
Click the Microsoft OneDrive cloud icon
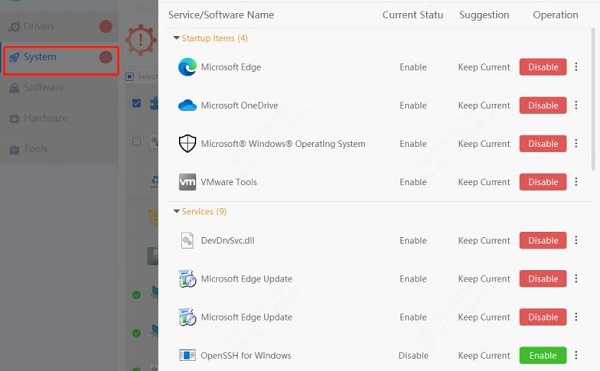(188, 105)
